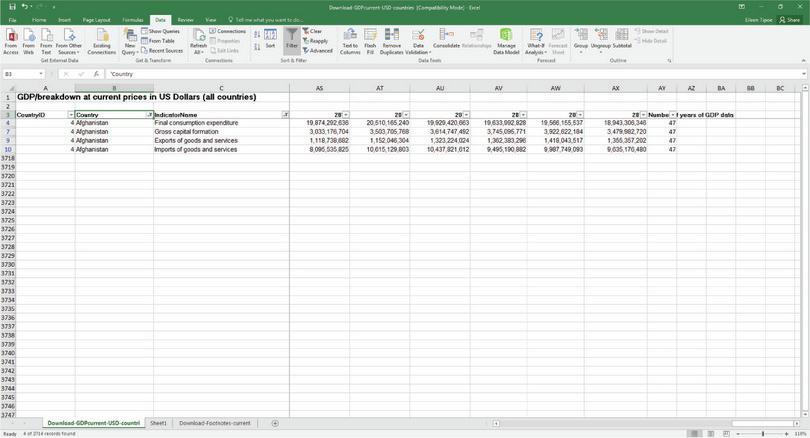Open the File menu
The height and width of the screenshot is (438, 810).
[12, 20]
